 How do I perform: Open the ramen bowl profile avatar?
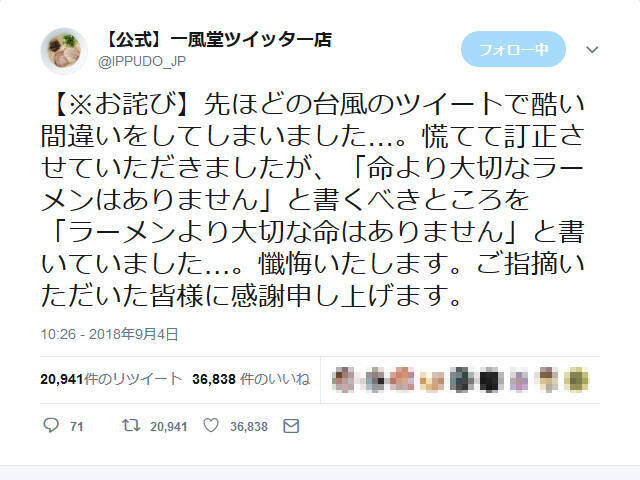64,51
